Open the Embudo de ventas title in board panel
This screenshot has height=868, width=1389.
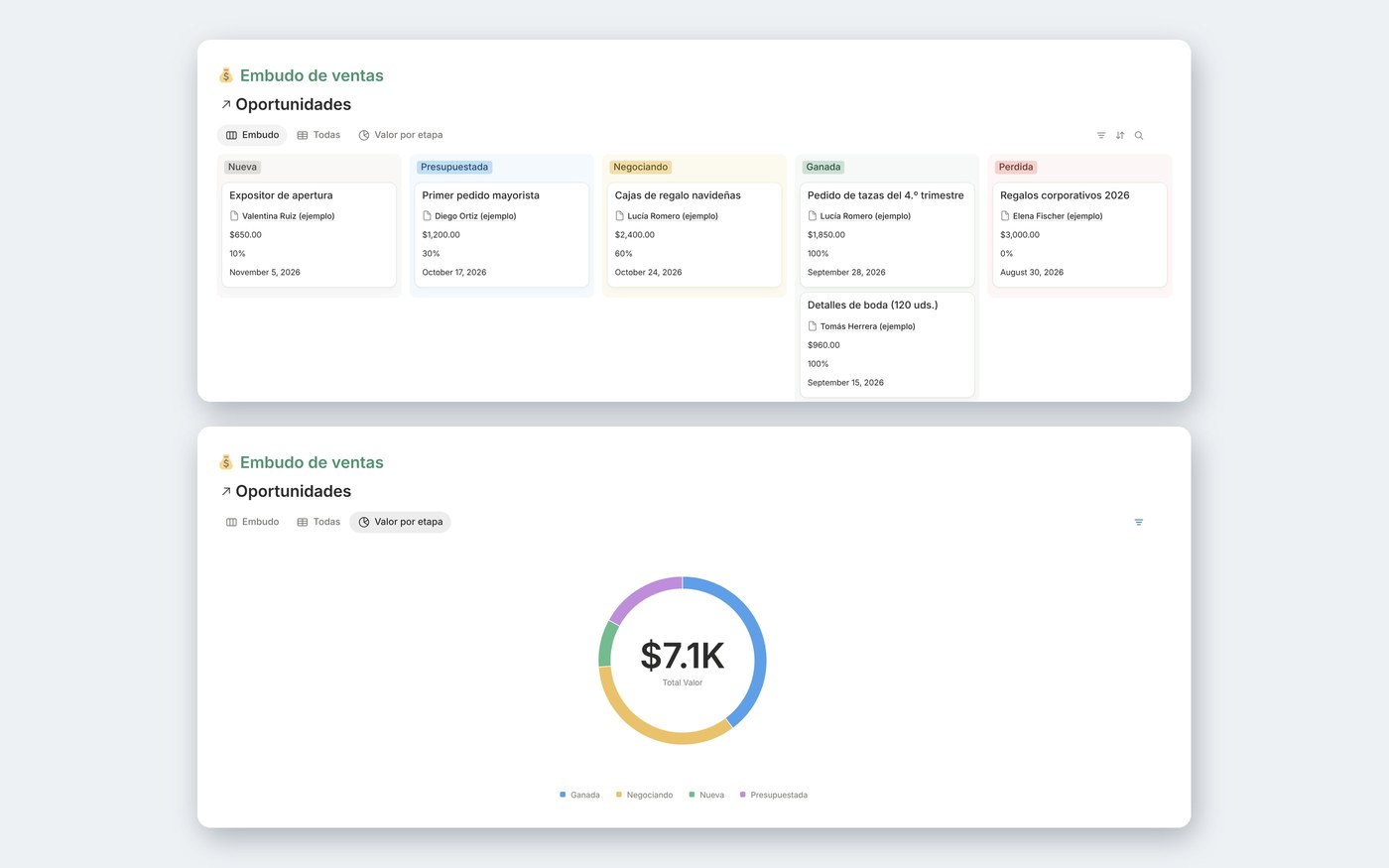pos(312,75)
